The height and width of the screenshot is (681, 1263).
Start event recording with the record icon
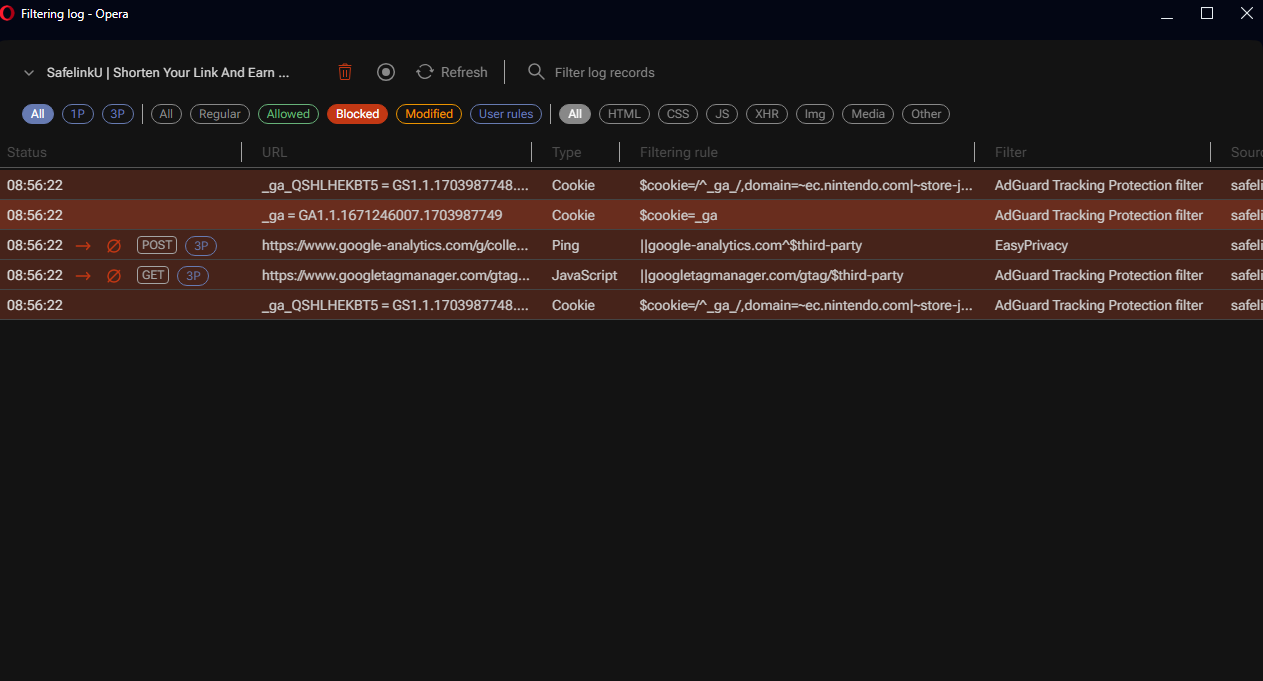tap(386, 71)
